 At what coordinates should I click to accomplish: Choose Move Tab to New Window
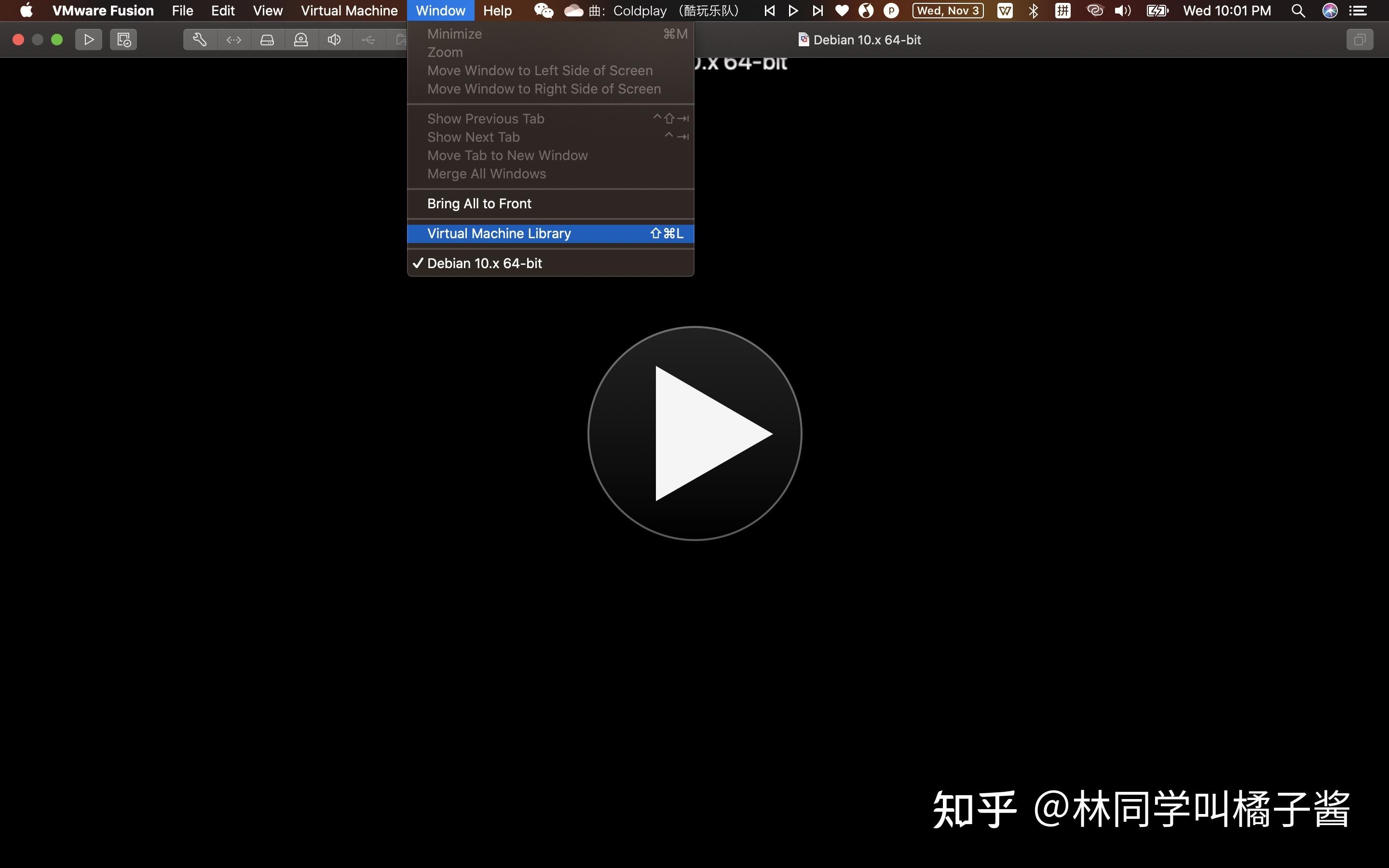point(507,155)
